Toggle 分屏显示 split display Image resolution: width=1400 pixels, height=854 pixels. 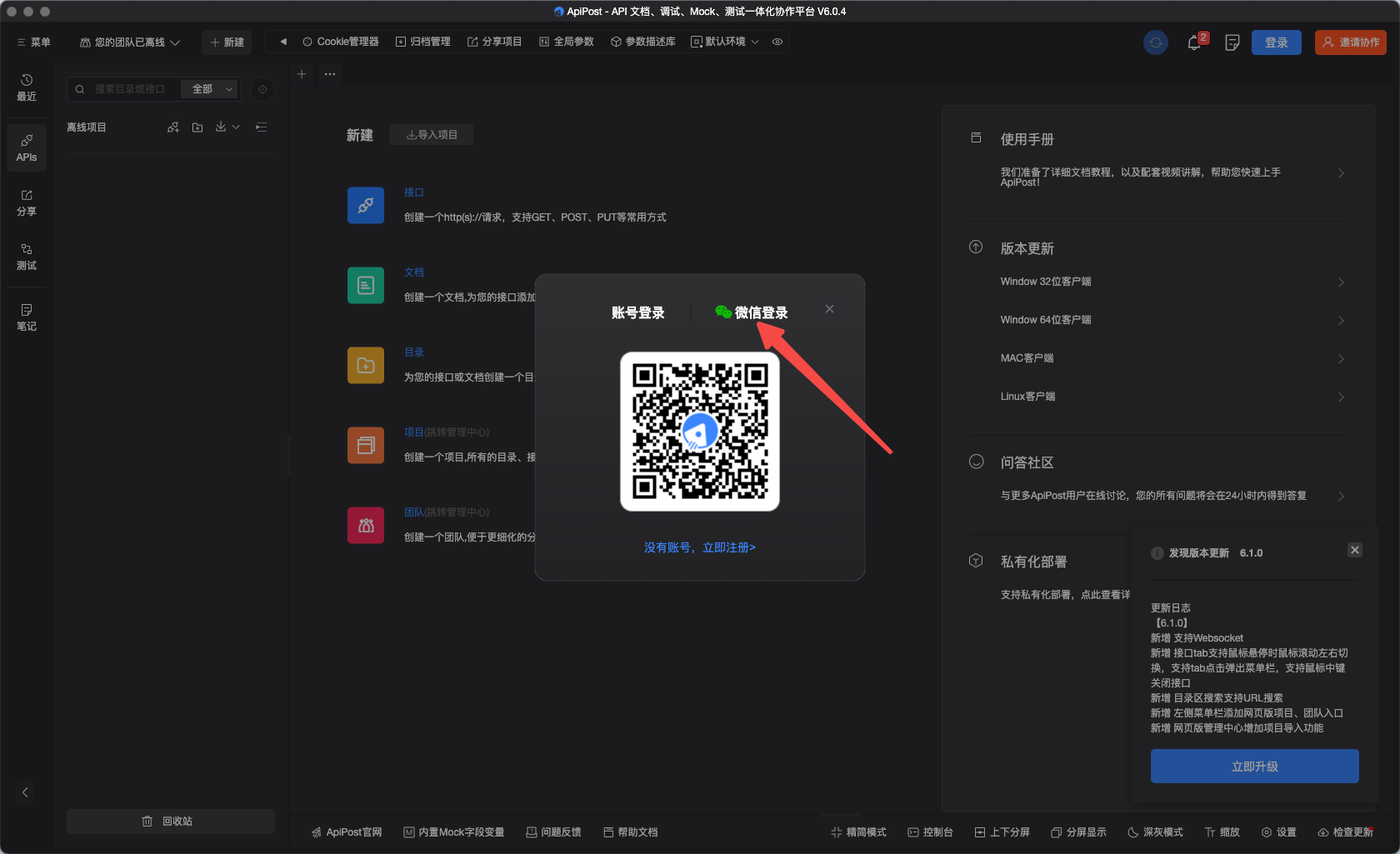1078,832
